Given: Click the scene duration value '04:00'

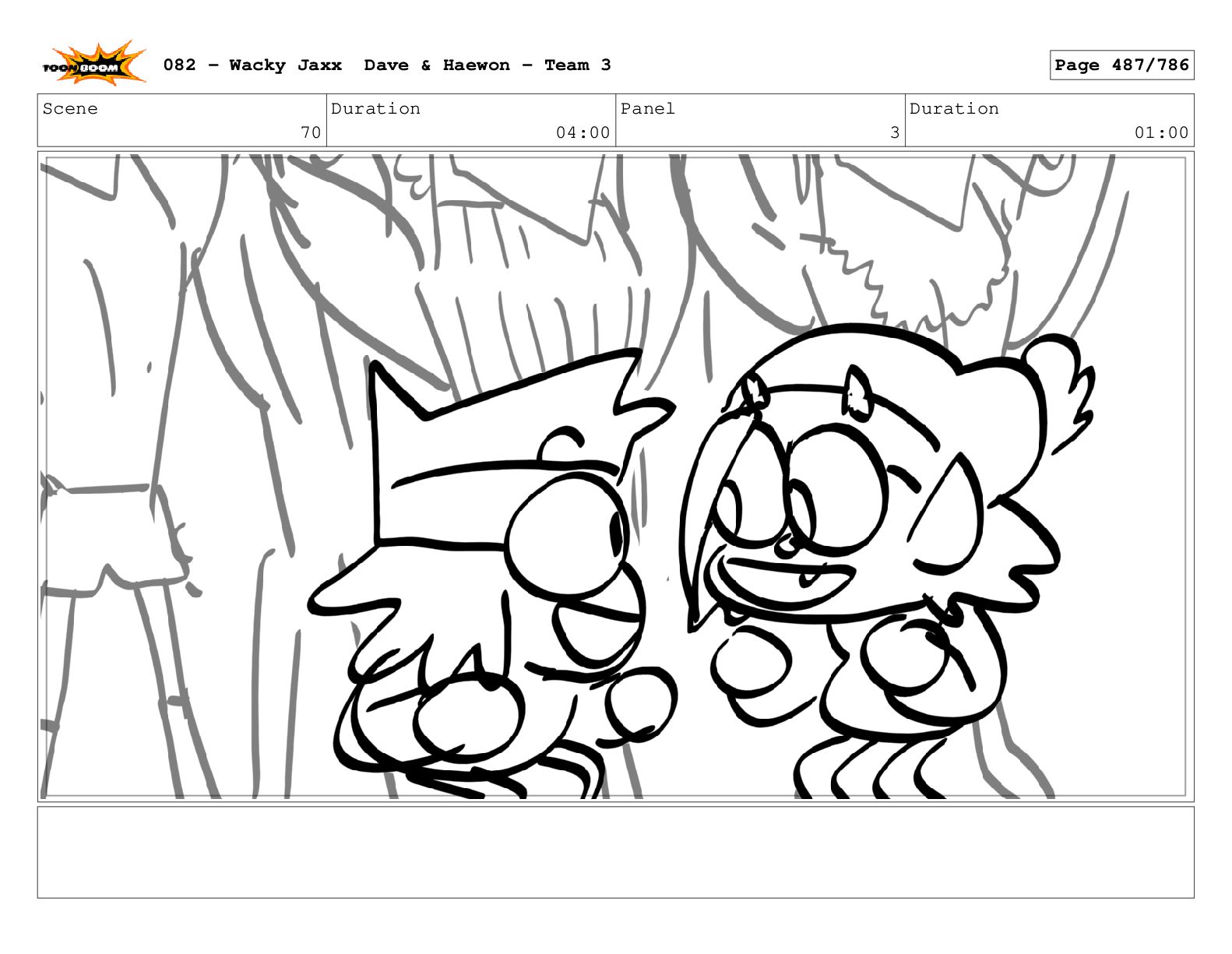Looking at the screenshot, I should (x=583, y=133).
